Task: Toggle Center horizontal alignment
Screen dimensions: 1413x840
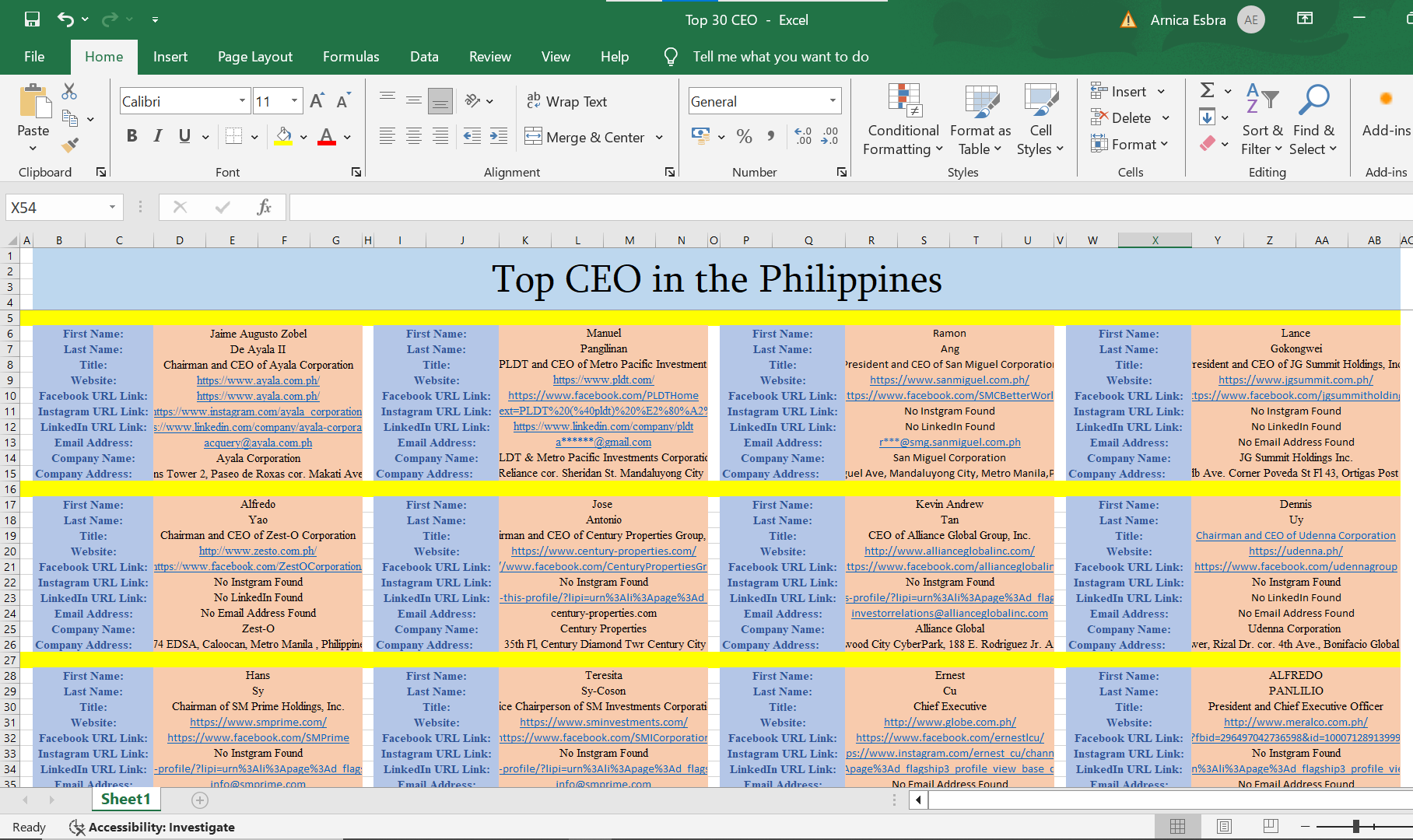Action: 414,137
